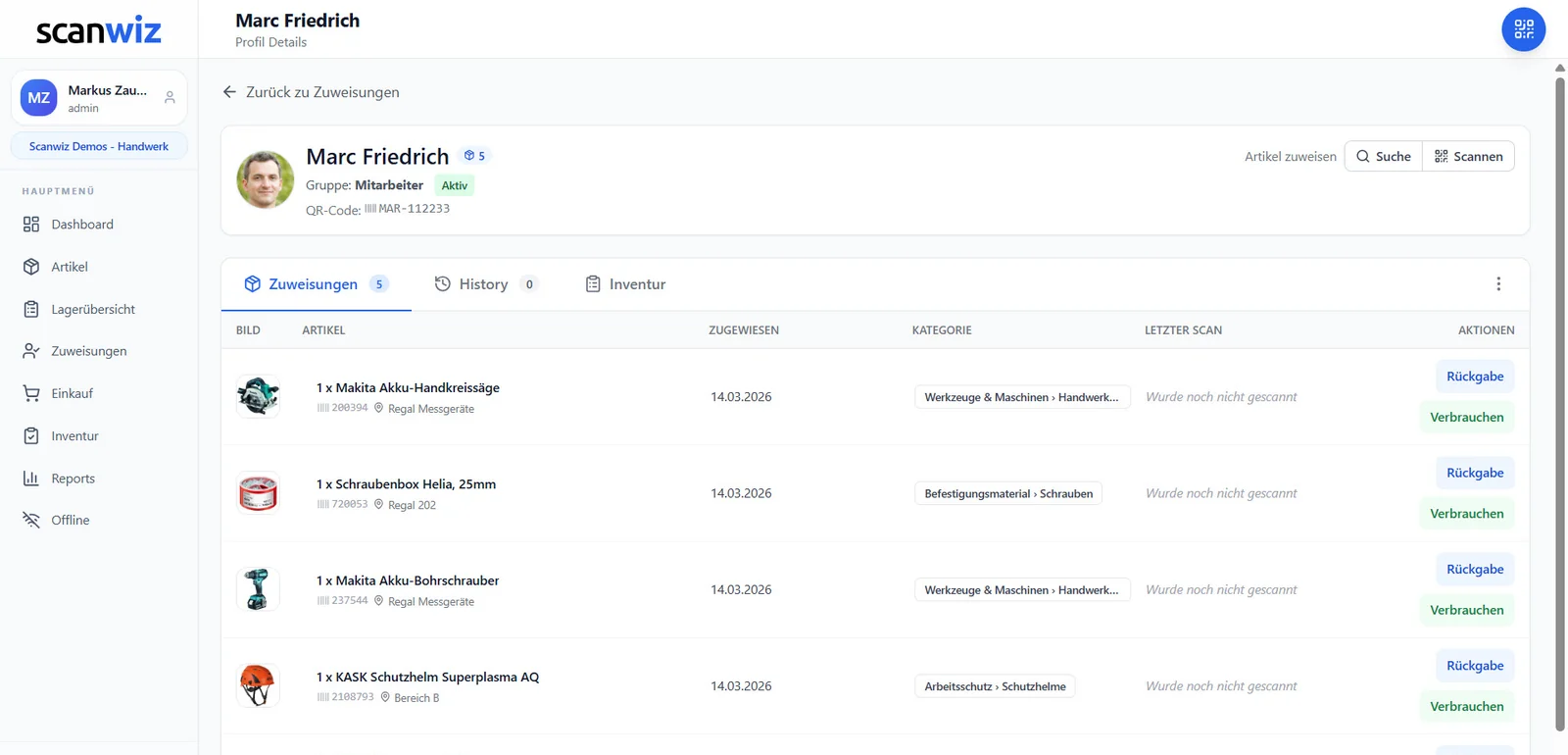Click the Einkauf shopping cart icon
This screenshot has width=1568, height=755.
31,393
